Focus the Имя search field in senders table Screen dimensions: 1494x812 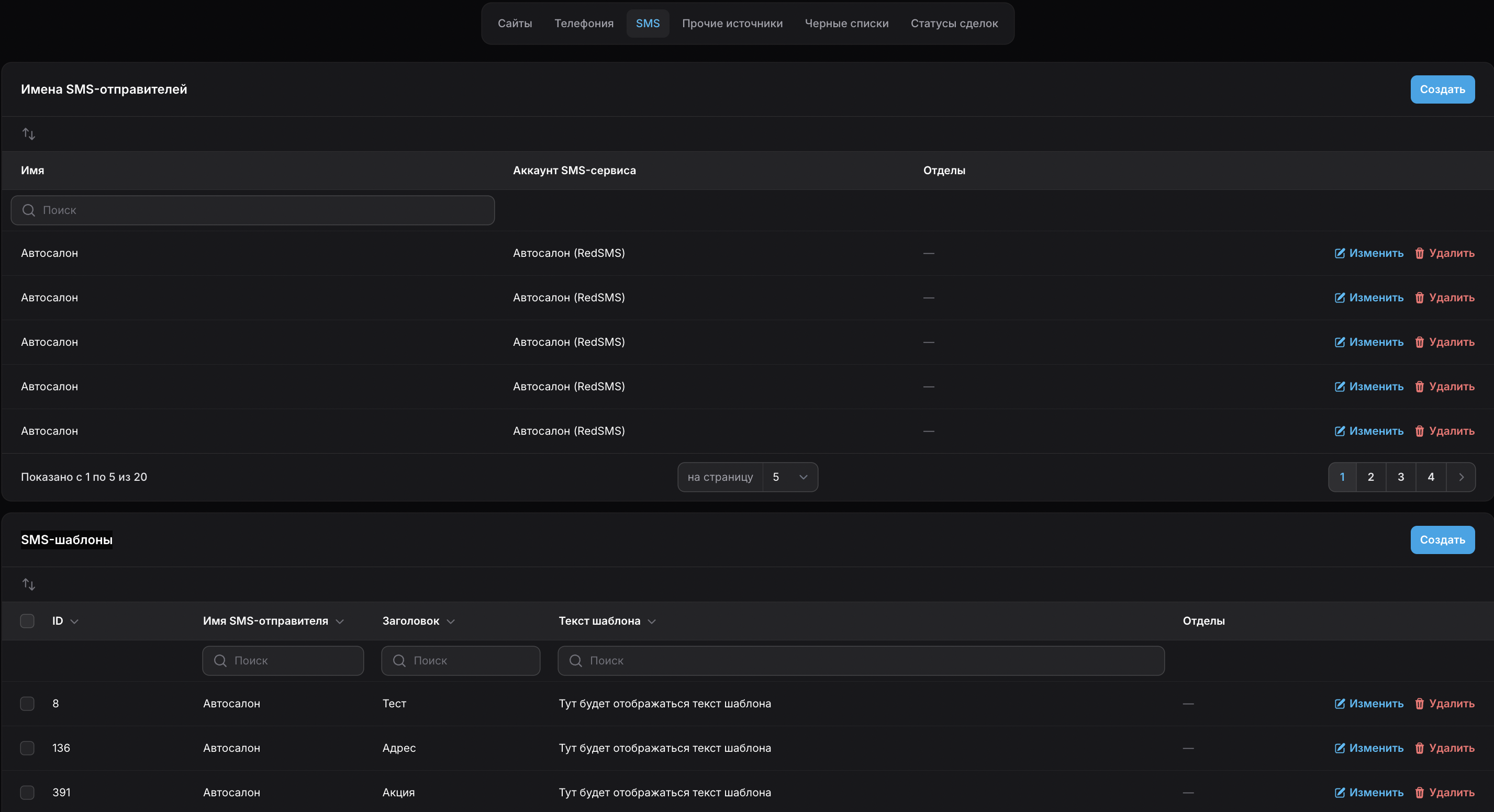[253, 210]
